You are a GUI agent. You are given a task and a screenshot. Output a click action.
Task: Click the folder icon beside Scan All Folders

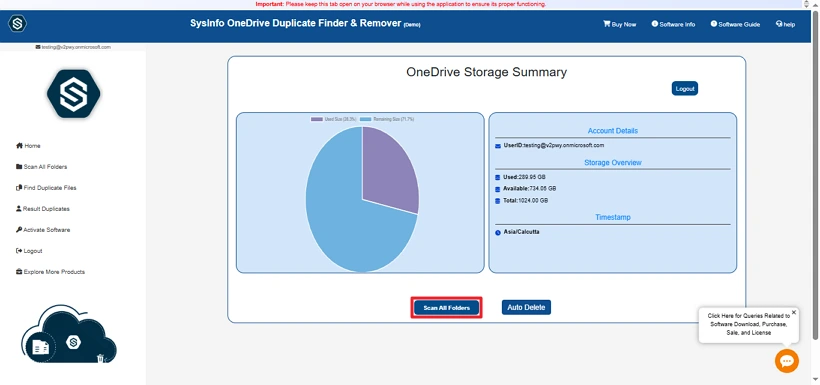click(19, 167)
